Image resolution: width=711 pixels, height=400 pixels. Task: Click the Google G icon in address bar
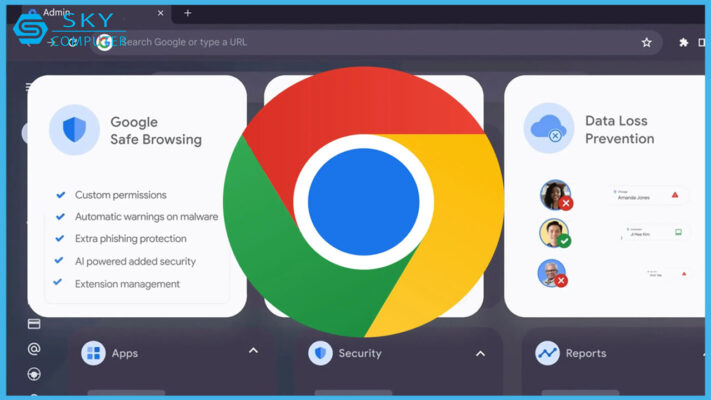[x=105, y=43]
